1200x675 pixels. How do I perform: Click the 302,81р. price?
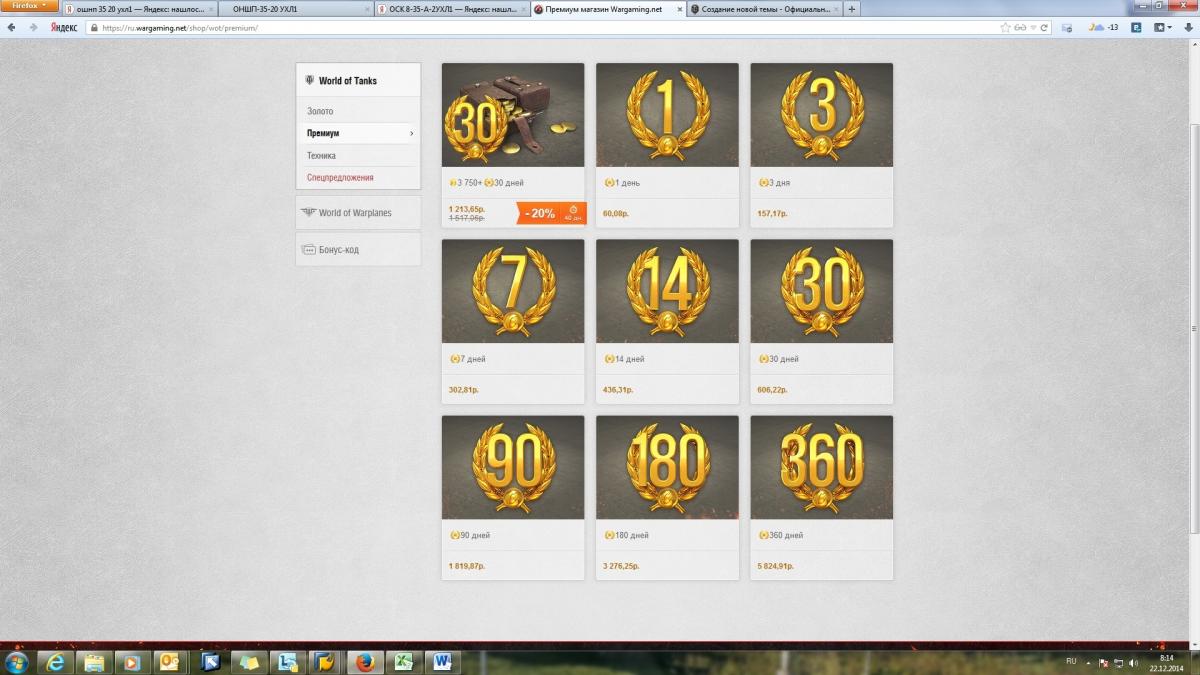[x=464, y=389]
